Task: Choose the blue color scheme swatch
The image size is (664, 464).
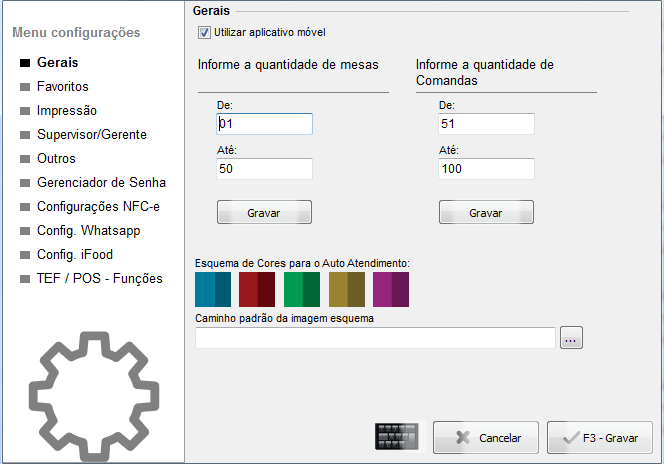Action: tap(212, 288)
